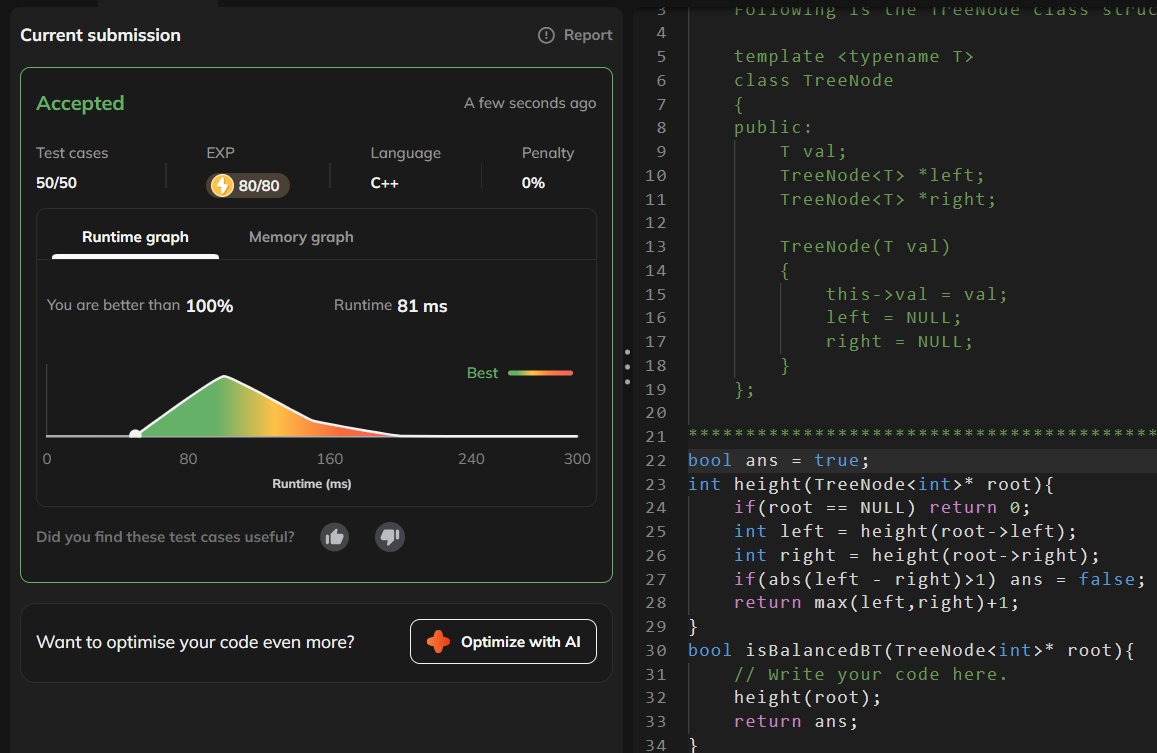Screen dimensions: 1157x753
Task: Click the 0% penalty value
Action: coord(533,182)
